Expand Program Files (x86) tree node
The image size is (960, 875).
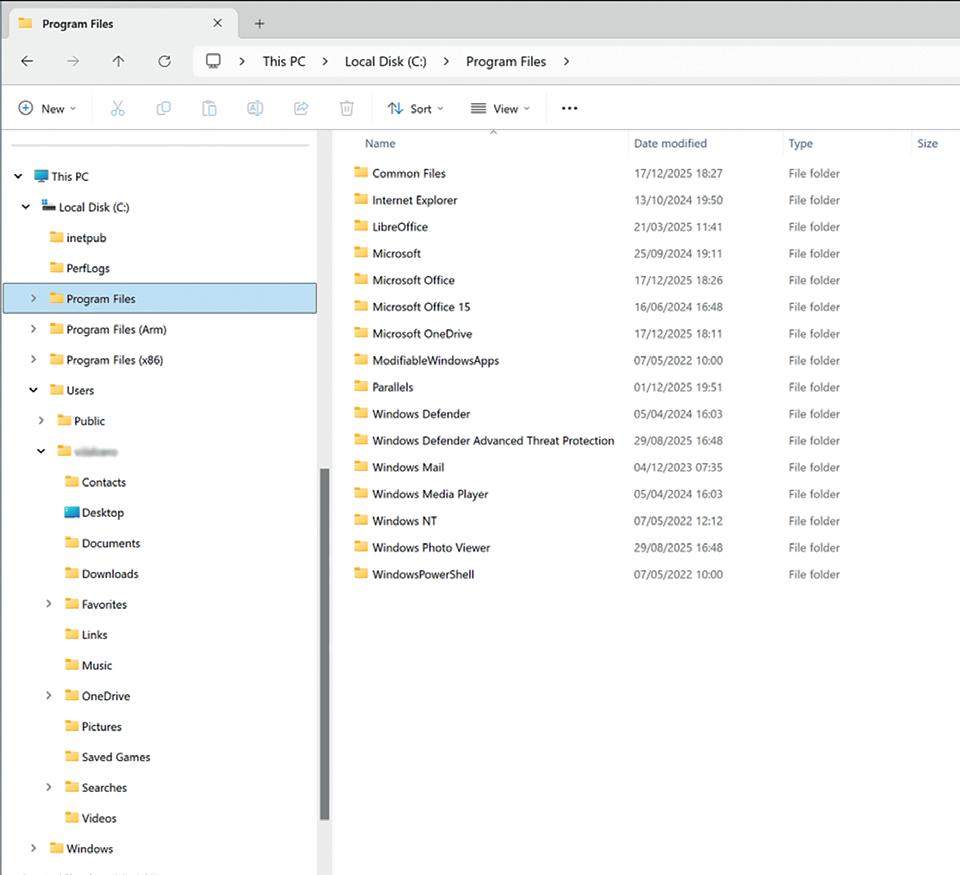click(x=34, y=359)
